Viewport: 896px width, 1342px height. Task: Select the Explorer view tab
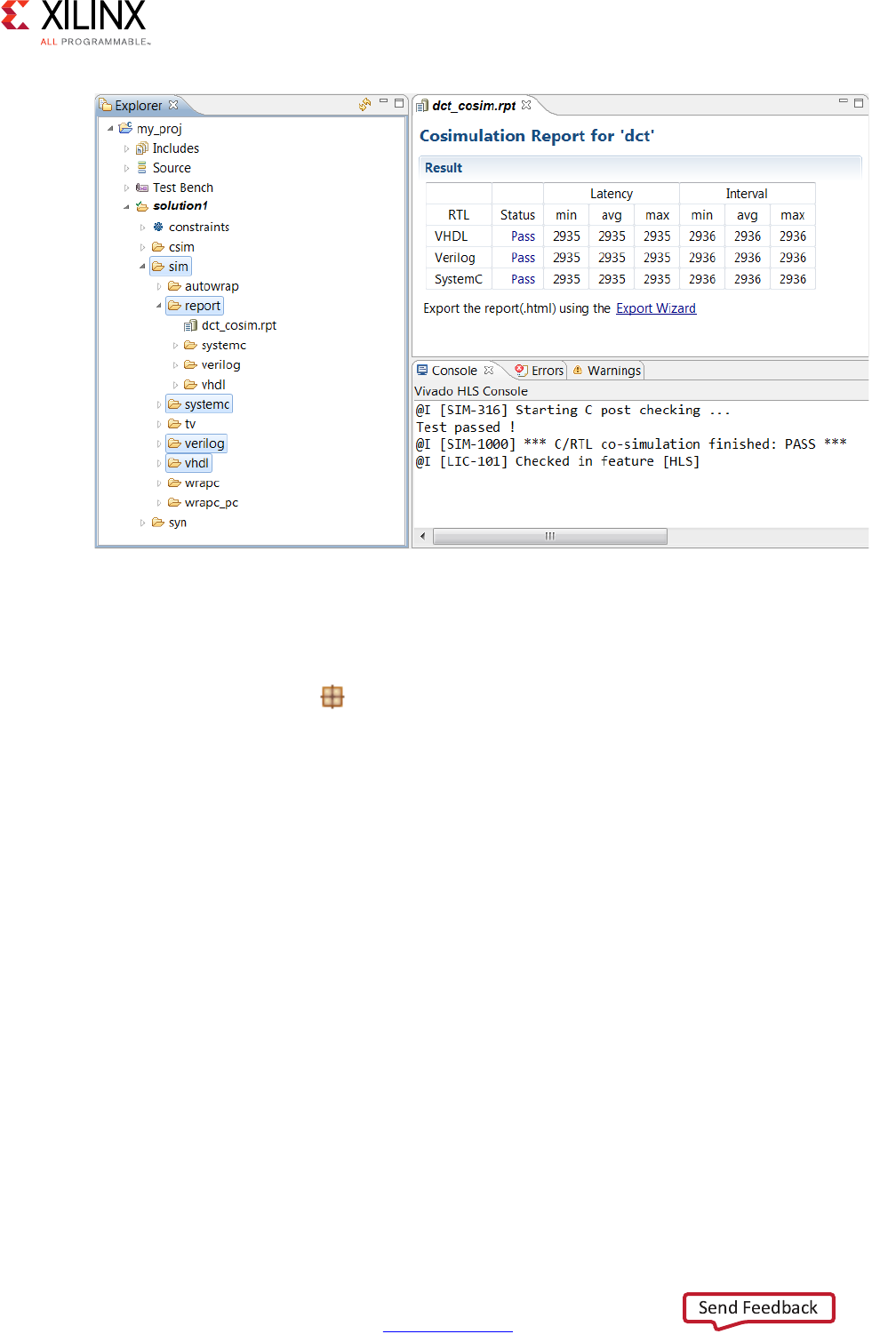pyautogui.click(x=139, y=105)
